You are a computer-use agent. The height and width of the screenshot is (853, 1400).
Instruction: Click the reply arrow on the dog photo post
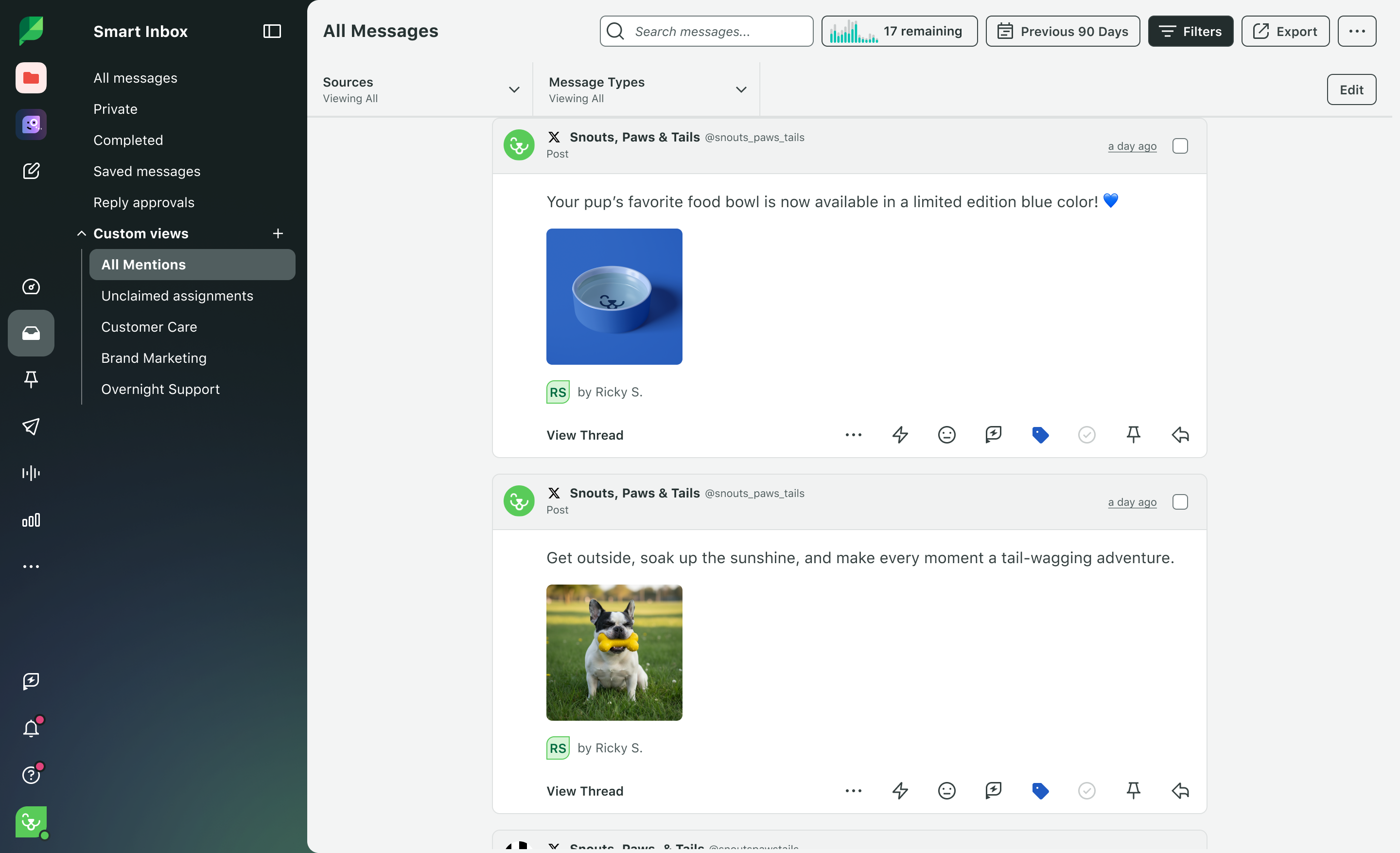click(x=1180, y=790)
